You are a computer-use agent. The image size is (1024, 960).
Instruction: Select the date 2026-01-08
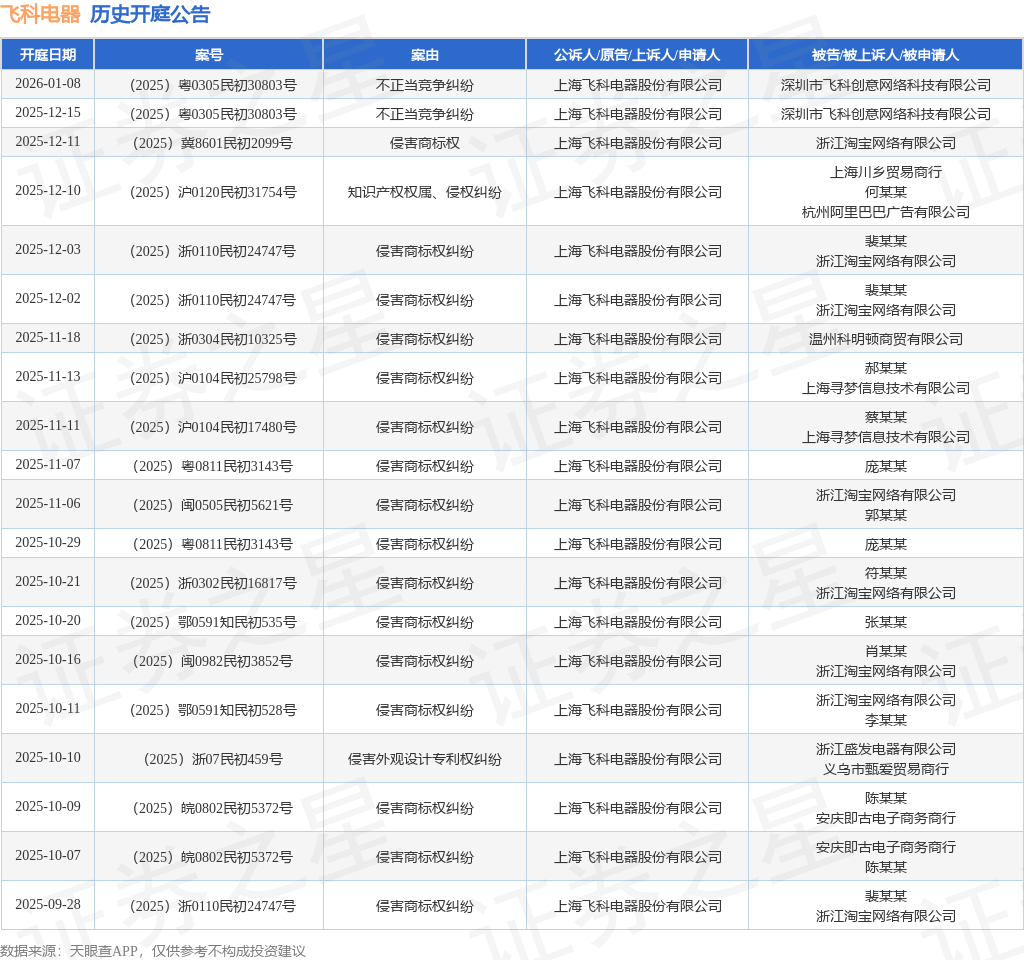pyautogui.click(x=48, y=84)
